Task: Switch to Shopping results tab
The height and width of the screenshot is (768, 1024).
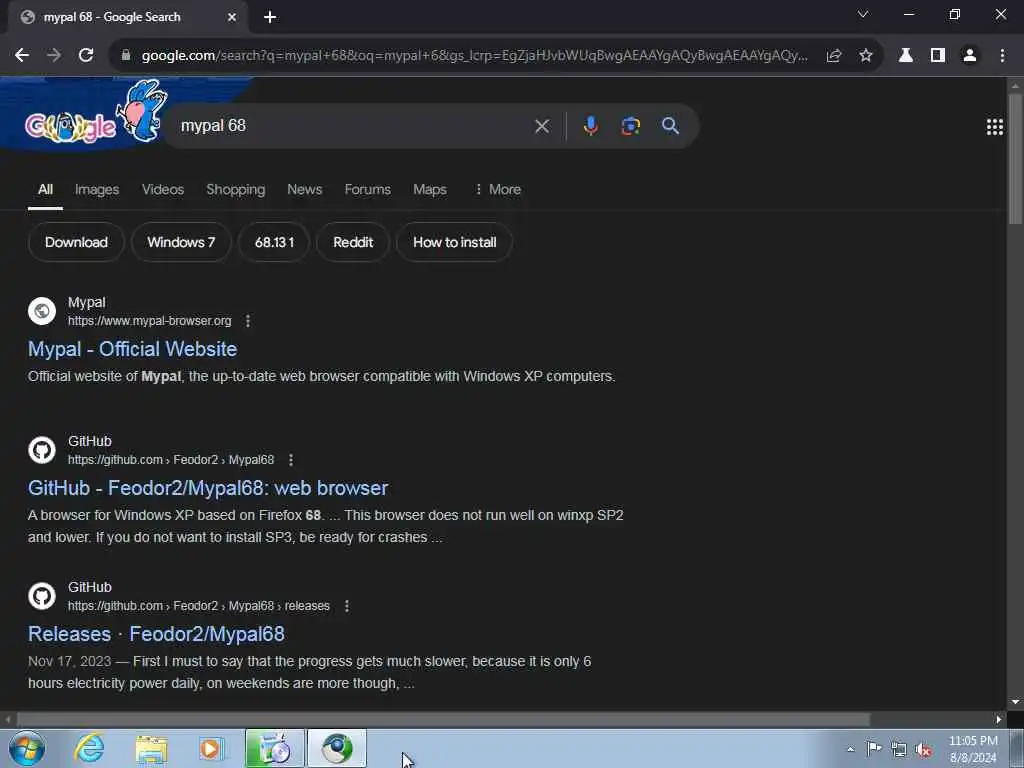Action: tap(236, 189)
